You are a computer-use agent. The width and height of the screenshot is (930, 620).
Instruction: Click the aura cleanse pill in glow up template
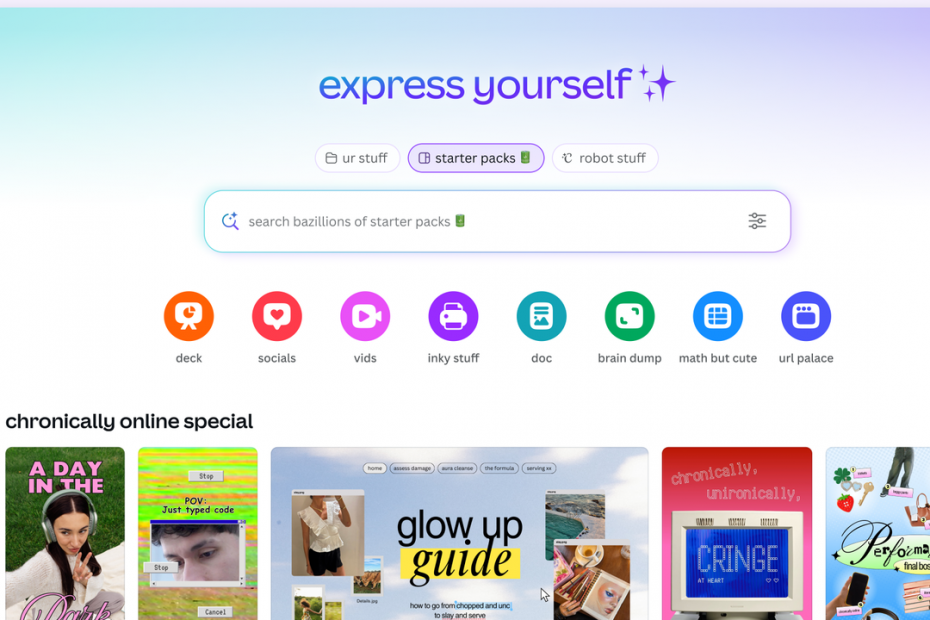[x=457, y=468]
